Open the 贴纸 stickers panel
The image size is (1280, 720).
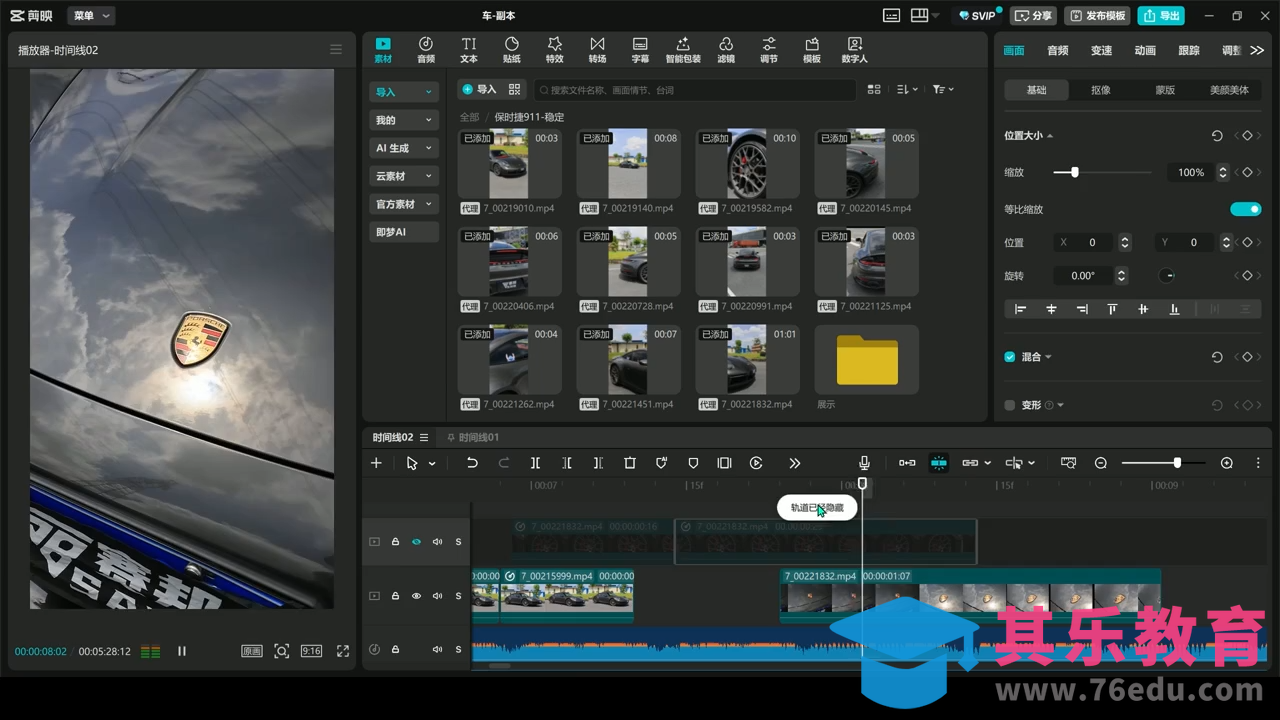[x=511, y=50]
